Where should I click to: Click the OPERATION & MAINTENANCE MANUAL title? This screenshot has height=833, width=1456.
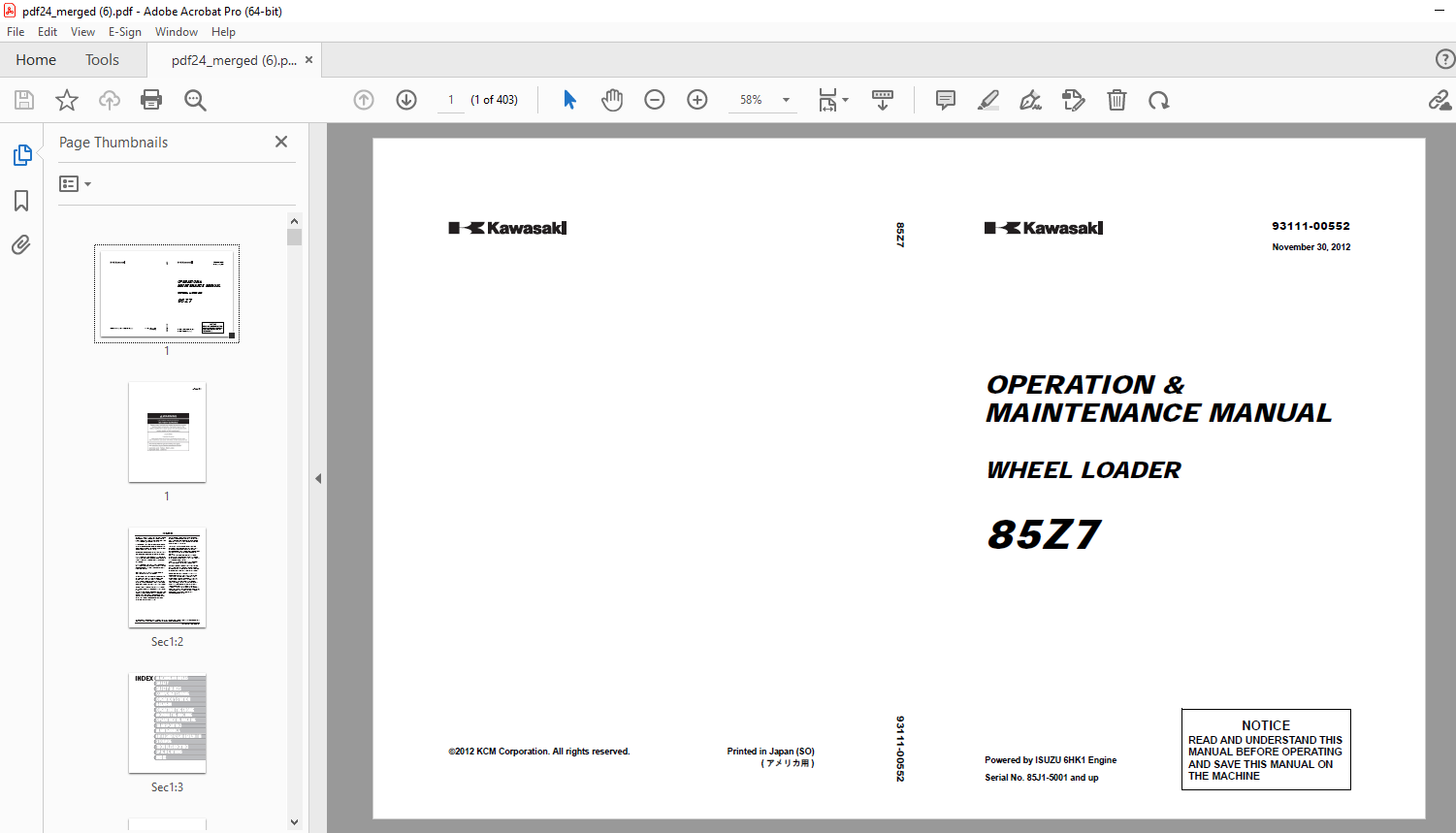(x=1159, y=399)
